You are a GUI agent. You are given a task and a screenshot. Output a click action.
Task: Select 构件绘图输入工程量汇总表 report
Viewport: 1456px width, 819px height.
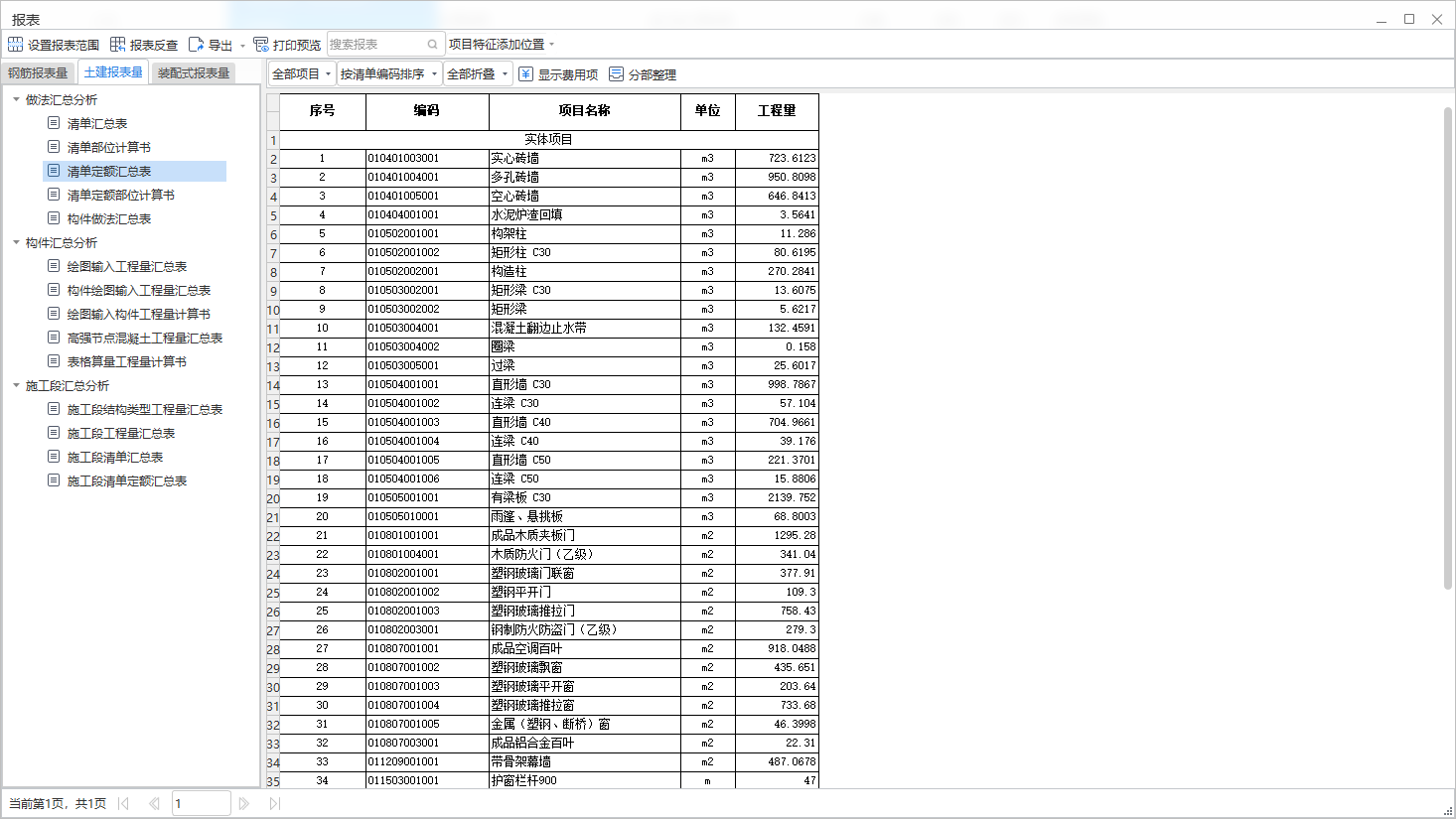tap(139, 290)
